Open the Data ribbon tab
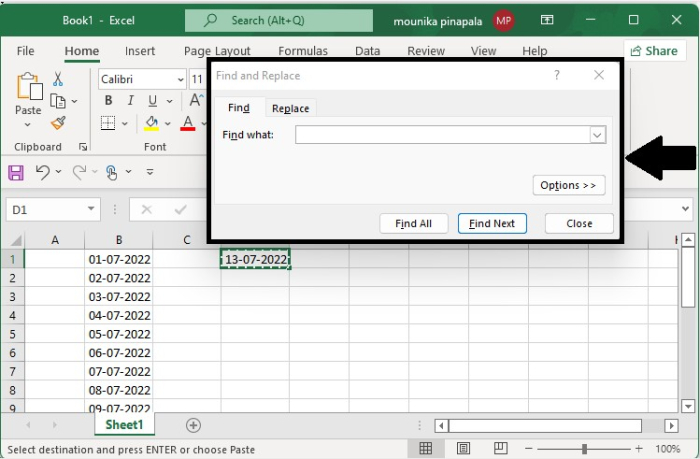 coord(367,51)
